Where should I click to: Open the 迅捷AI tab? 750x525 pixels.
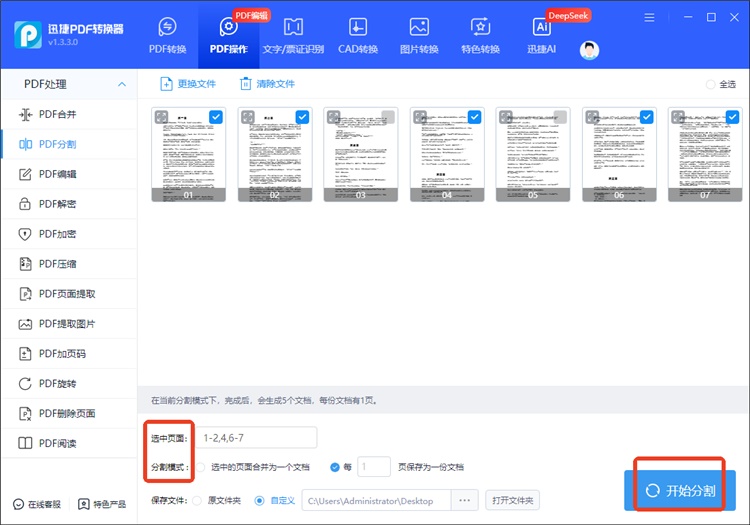coord(541,35)
